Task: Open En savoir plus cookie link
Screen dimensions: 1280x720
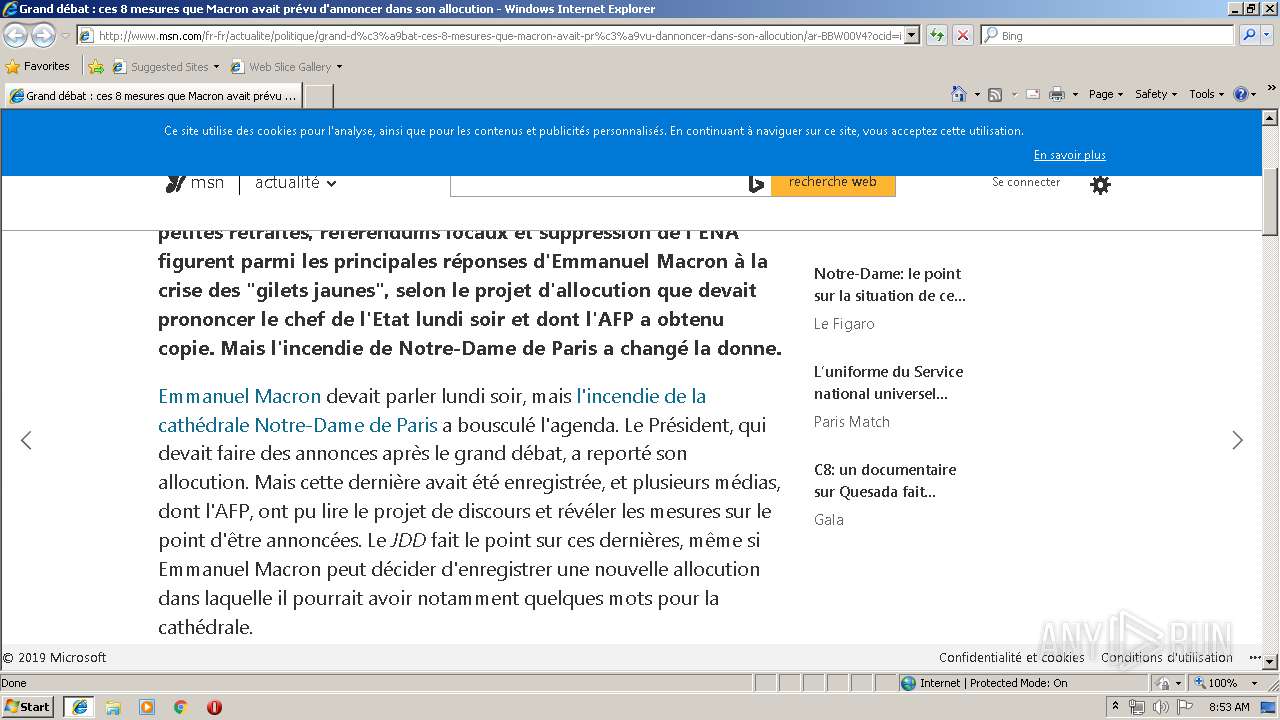Action: [1070, 155]
